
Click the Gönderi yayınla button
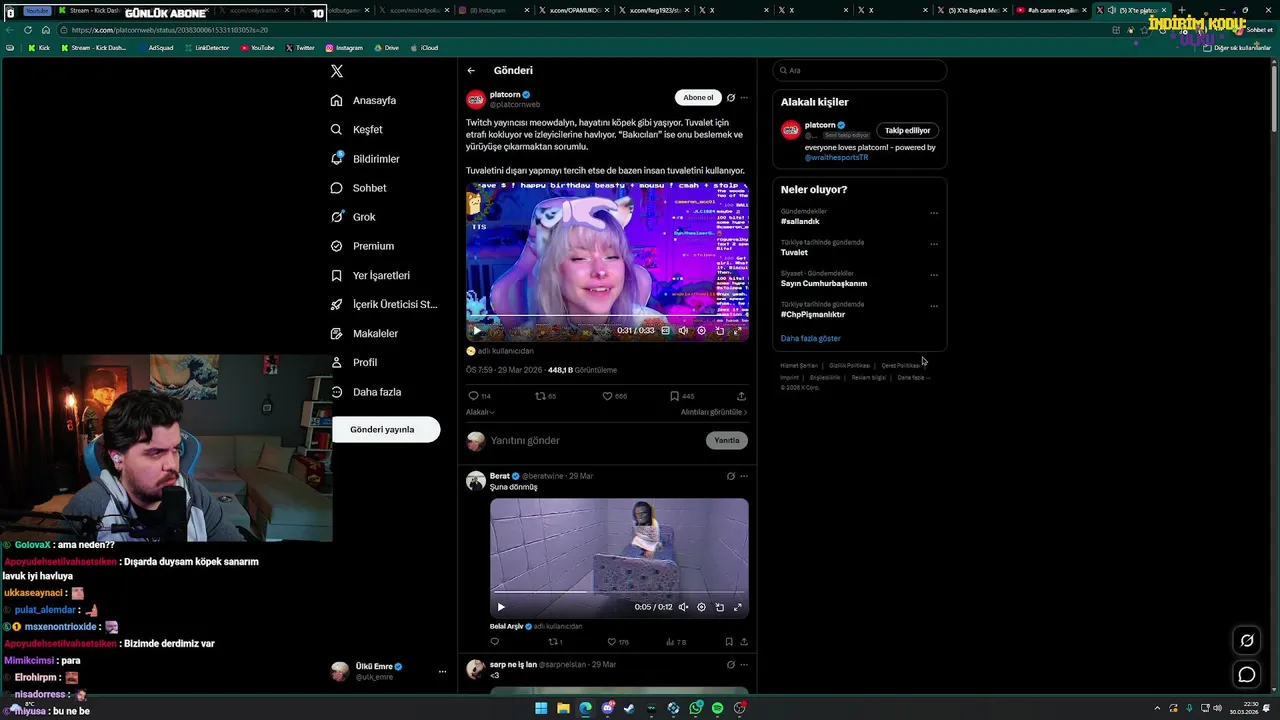(386, 429)
